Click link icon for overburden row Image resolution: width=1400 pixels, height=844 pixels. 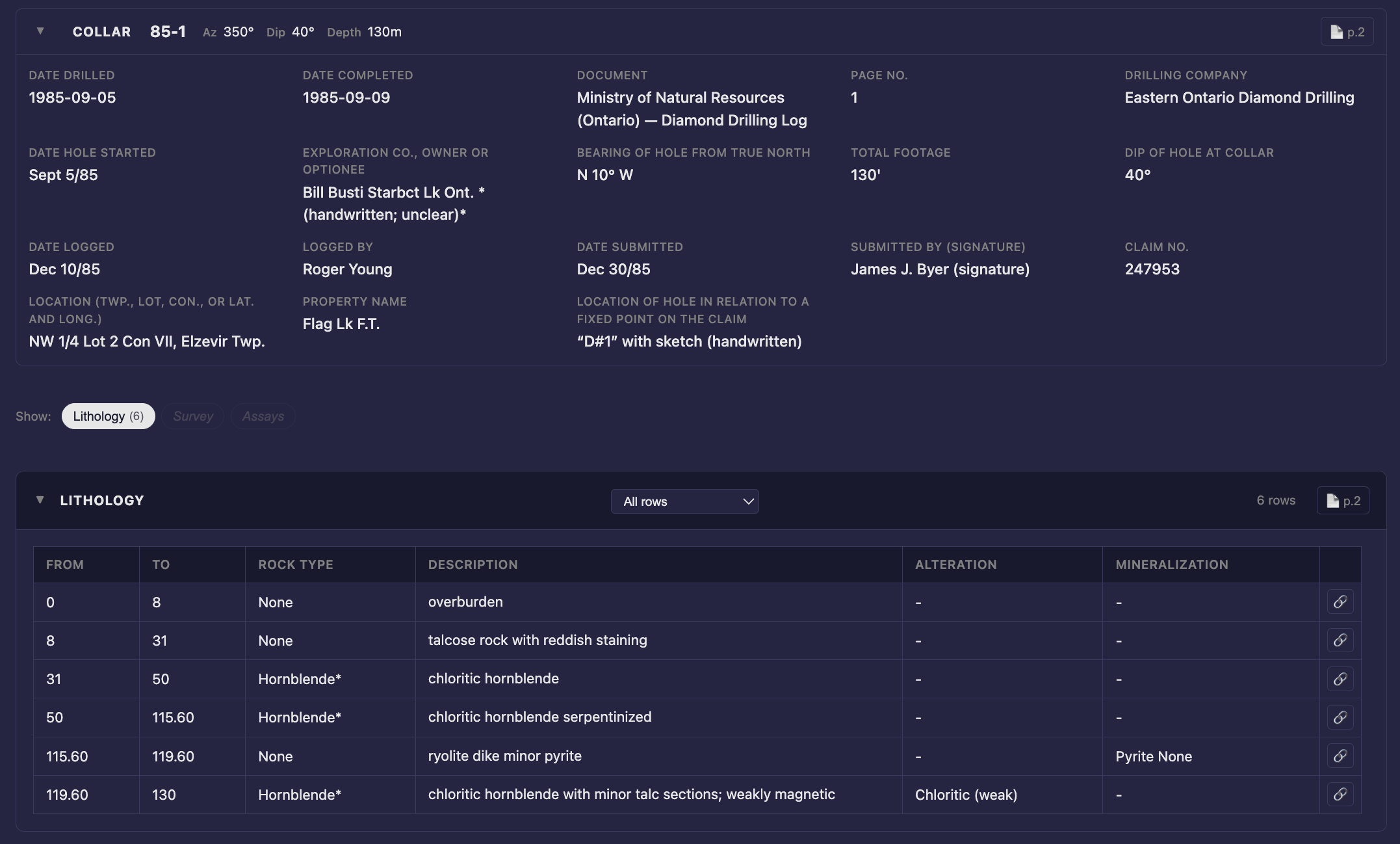coord(1340,602)
